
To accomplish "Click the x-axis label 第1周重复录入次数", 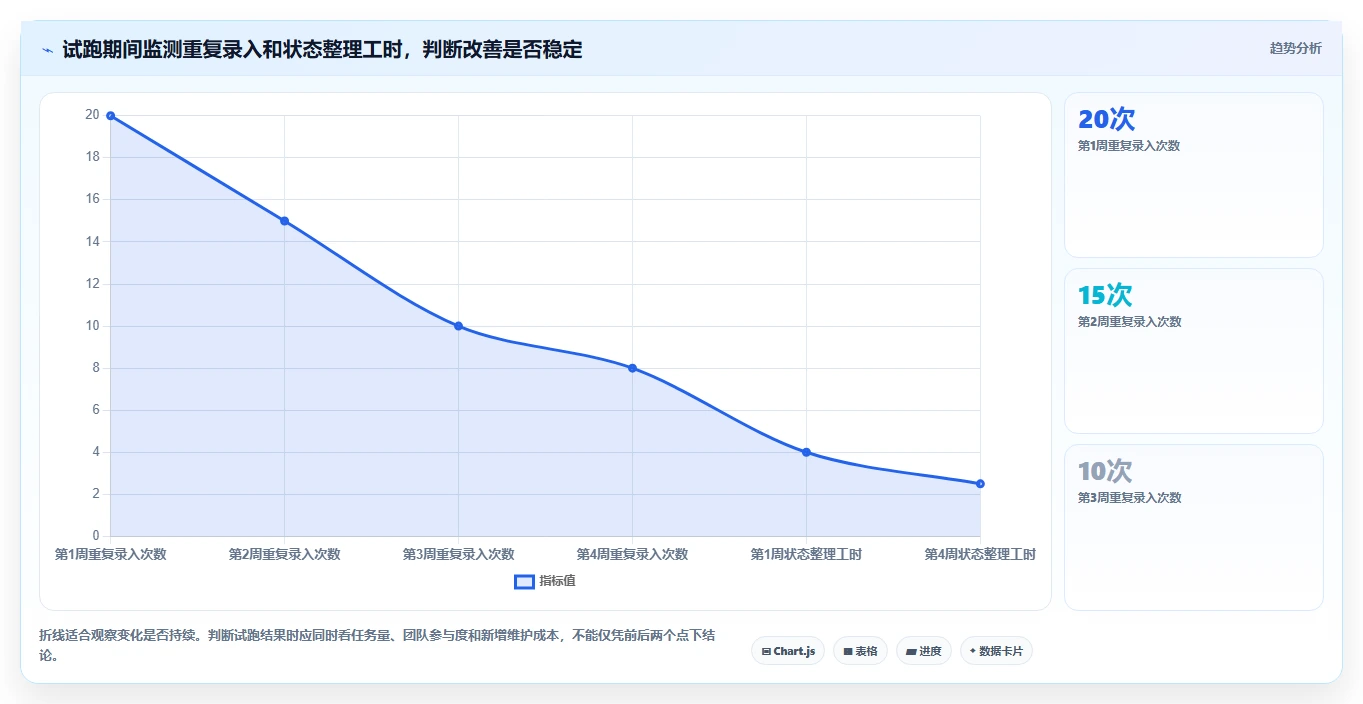I will tap(110, 554).
